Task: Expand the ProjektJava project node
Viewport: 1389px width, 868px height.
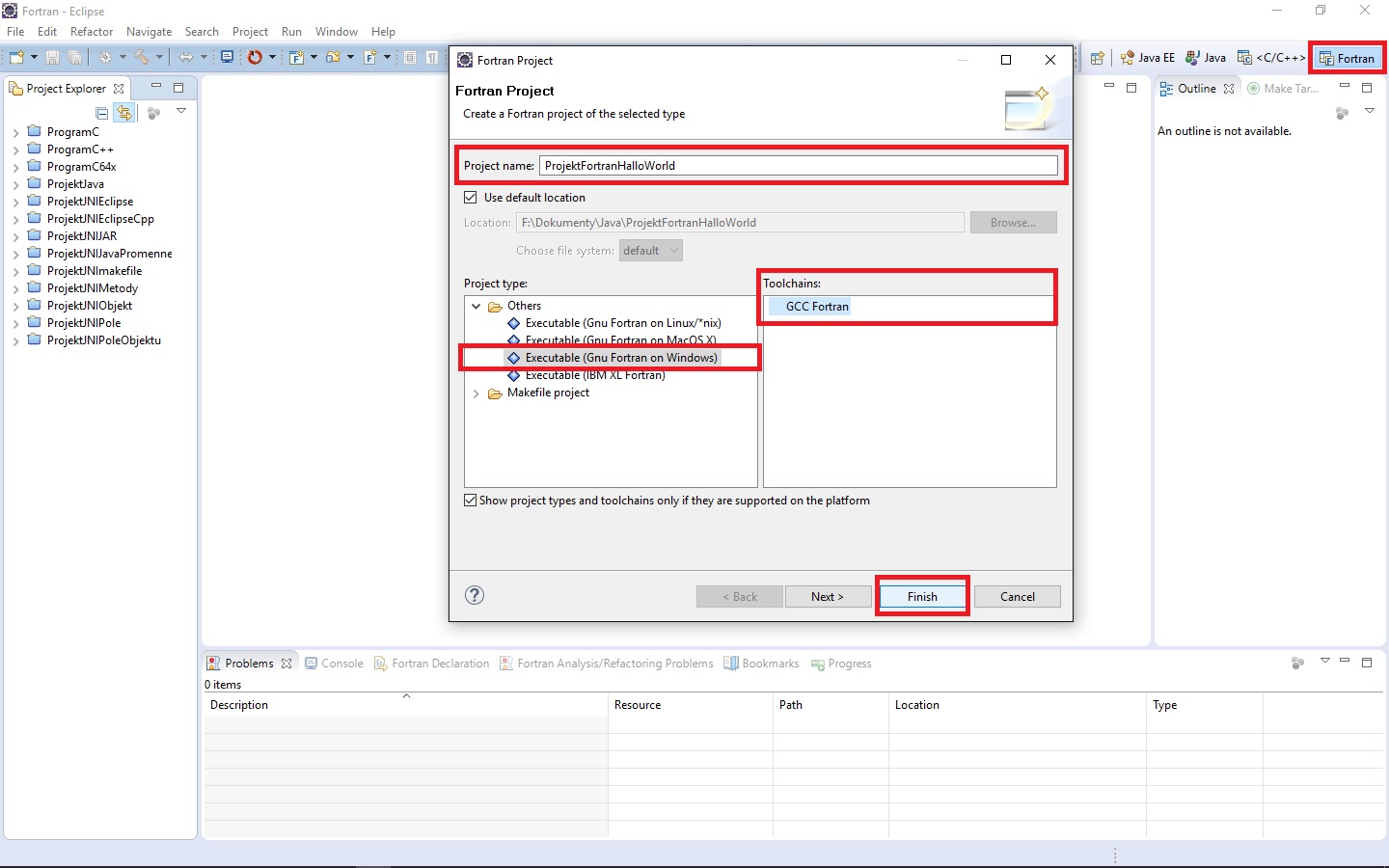Action: point(15,185)
